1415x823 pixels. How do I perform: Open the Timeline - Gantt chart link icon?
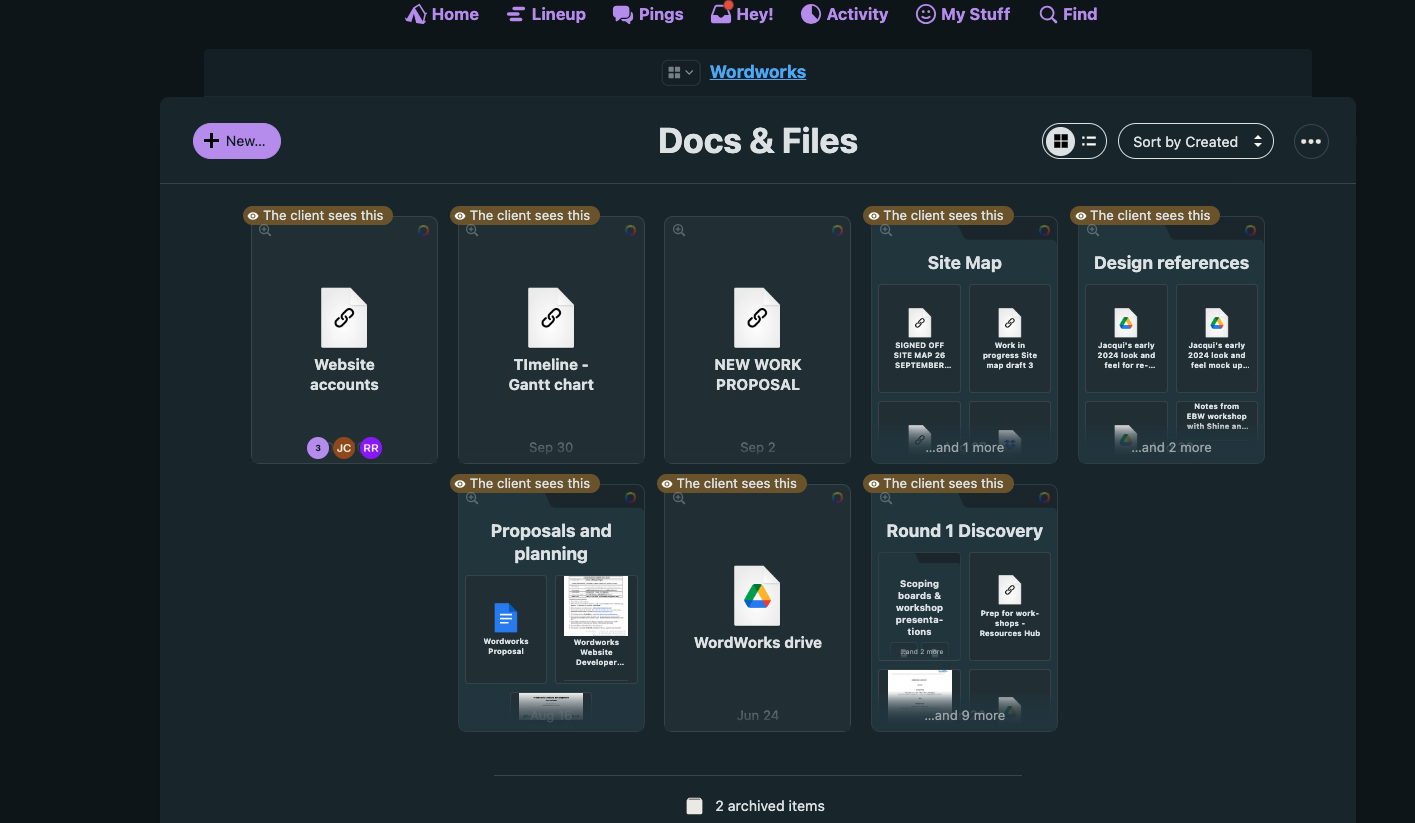(551, 318)
